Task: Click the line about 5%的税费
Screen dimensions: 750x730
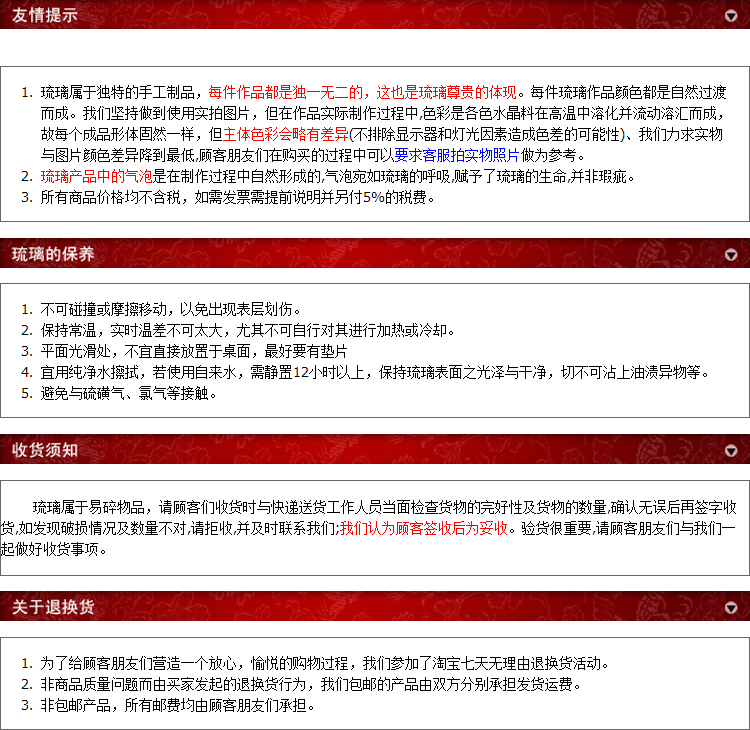Action: [x=237, y=197]
